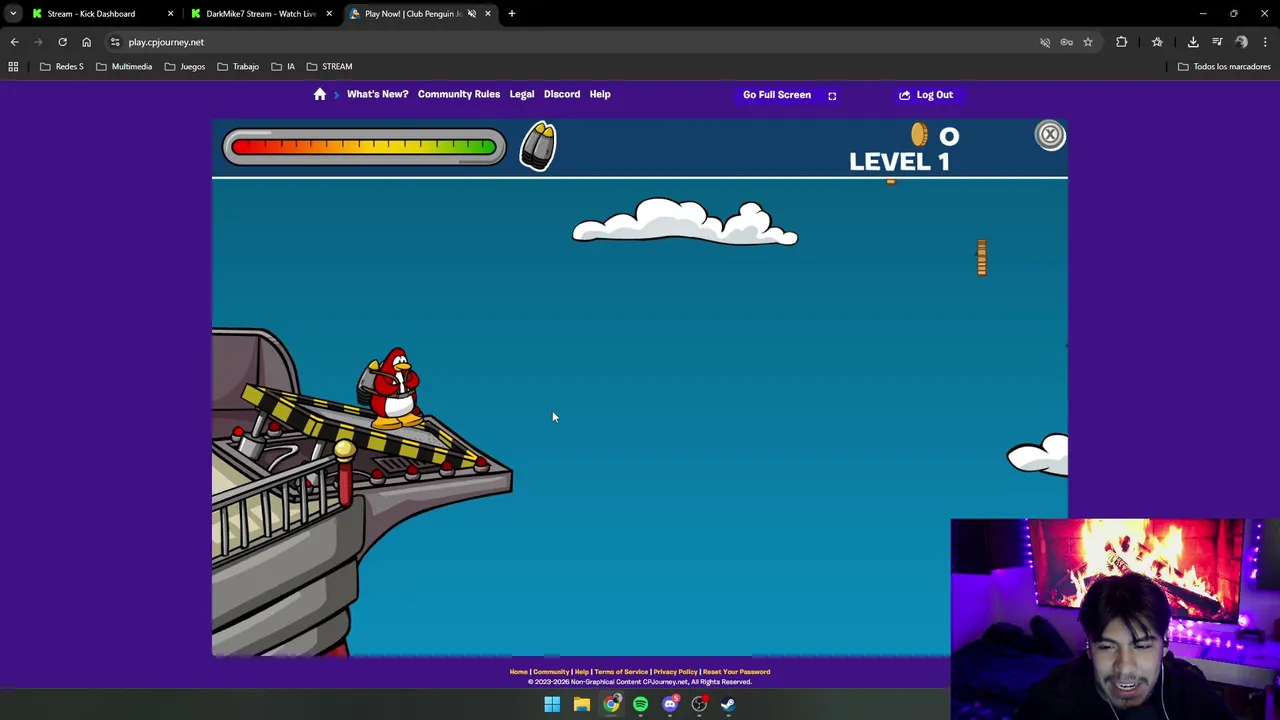This screenshot has height=720, width=1280.
Task: Close the Club Penguin tab
Action: pos(487,14)
